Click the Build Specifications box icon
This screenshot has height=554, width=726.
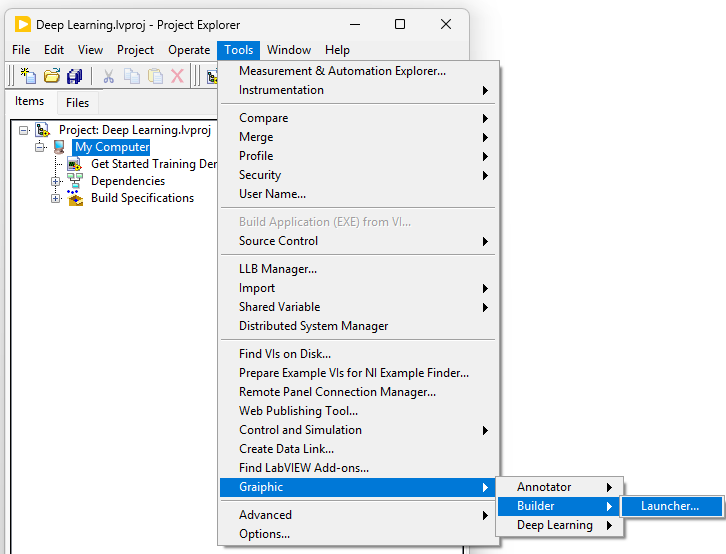point(74,198)
